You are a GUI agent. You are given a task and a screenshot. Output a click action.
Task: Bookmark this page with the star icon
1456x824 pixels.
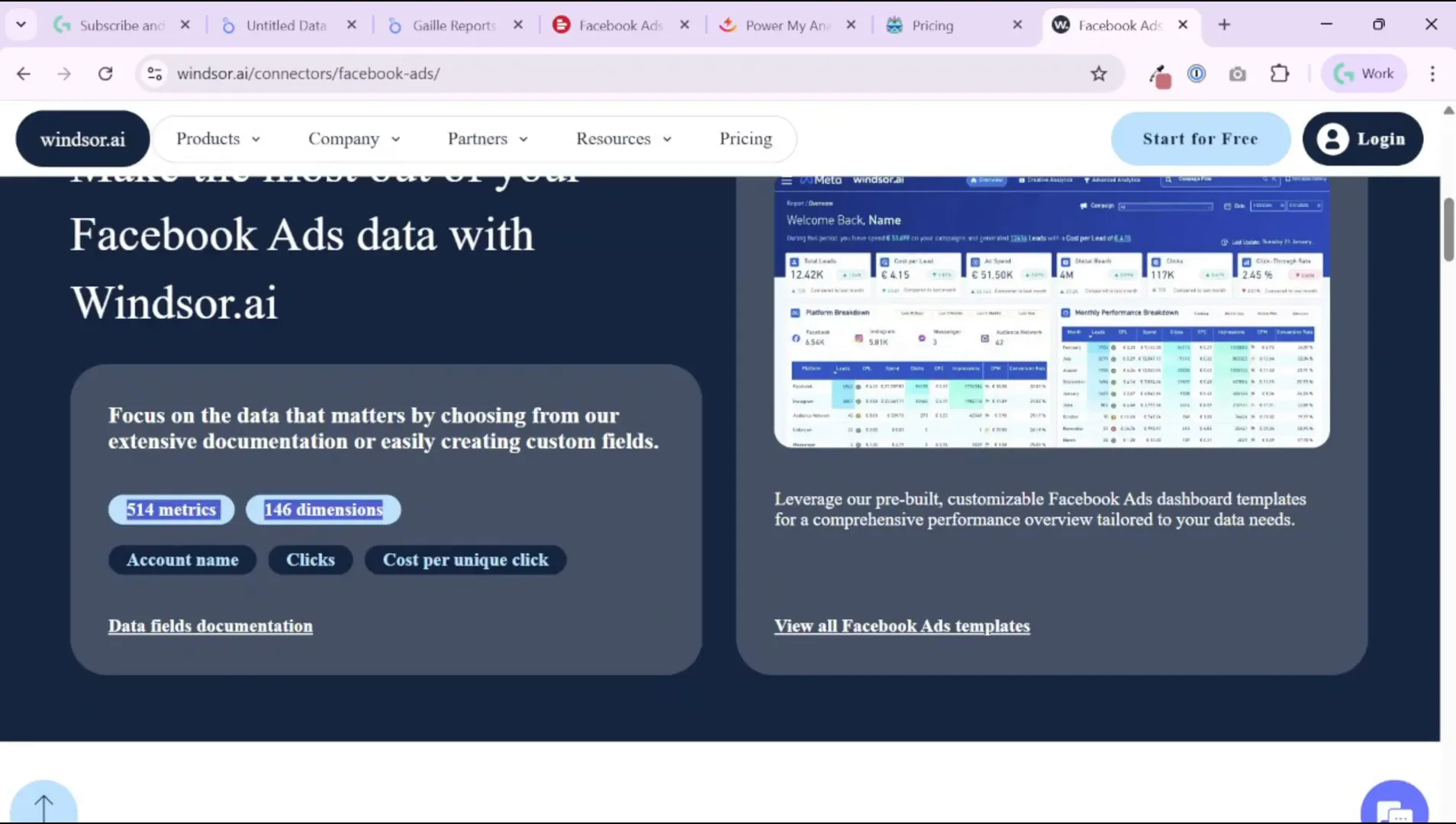(x=1099, y=73)
